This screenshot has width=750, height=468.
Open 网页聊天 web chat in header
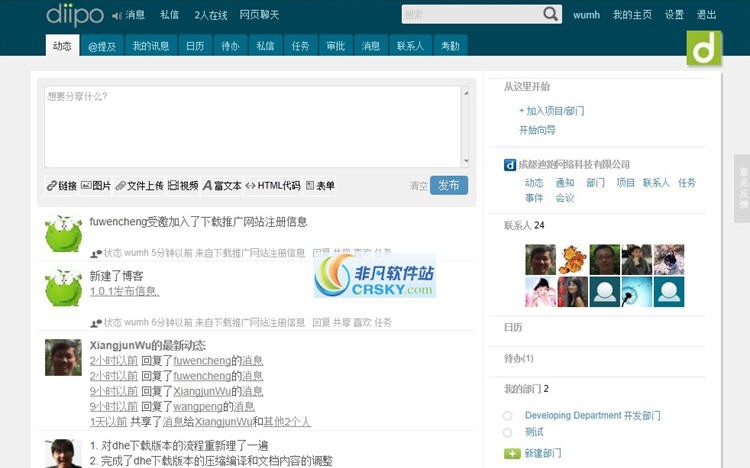pyautogui.click(x=259, y=15)
